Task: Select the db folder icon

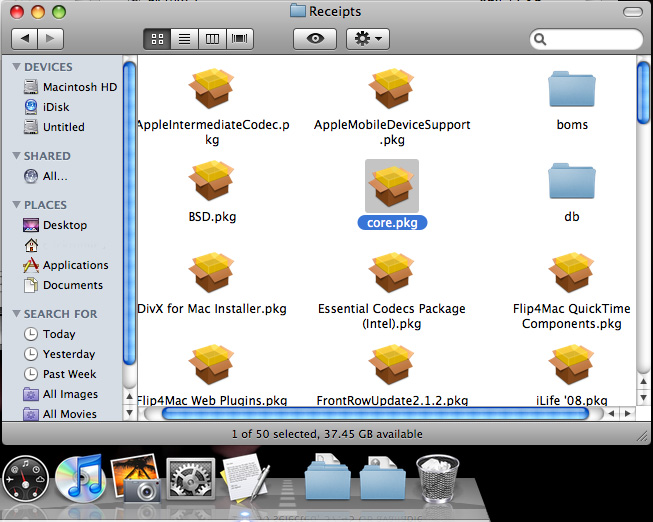Action: coord(572,181)
